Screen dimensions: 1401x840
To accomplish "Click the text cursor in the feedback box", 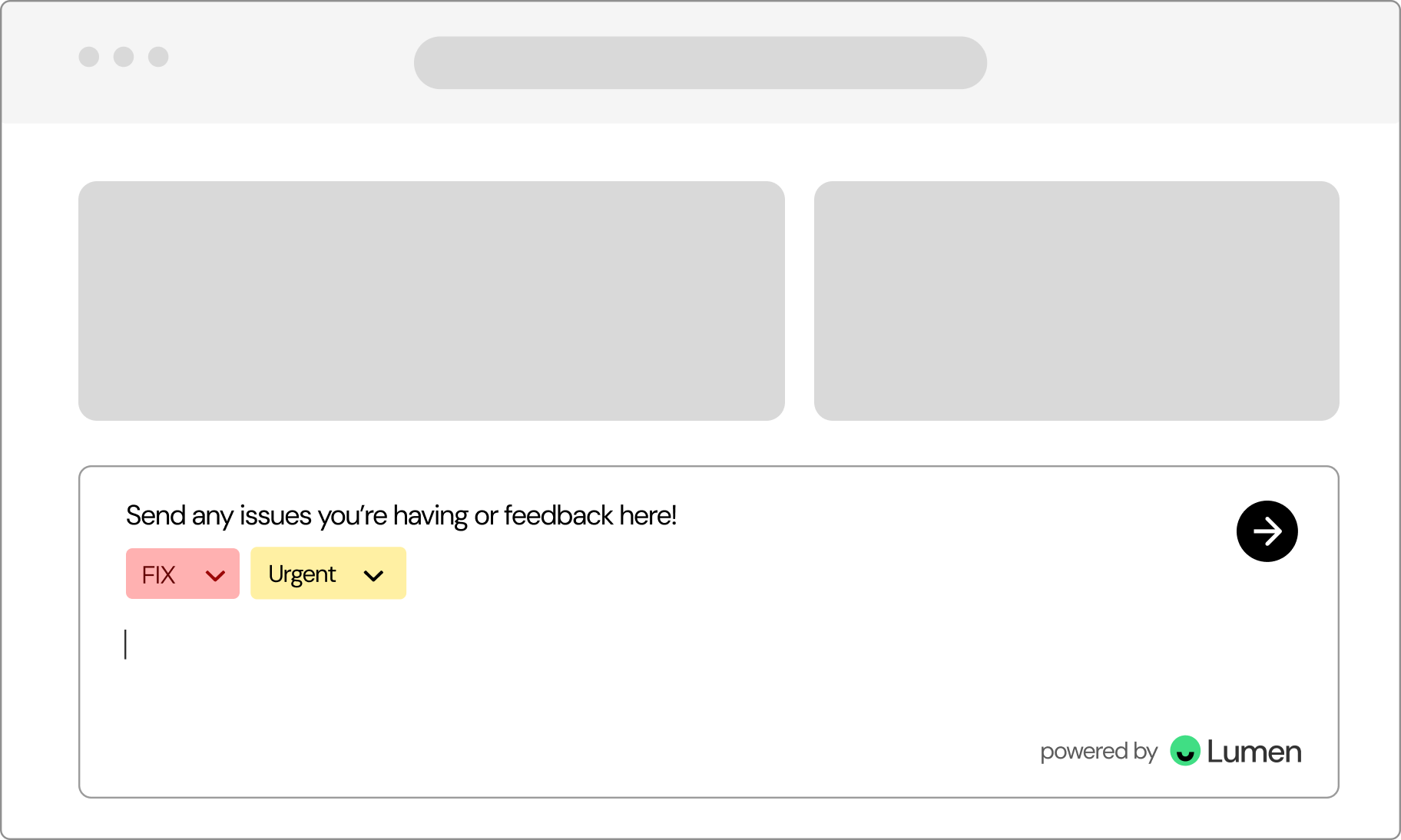I will (x=126, y=644).
